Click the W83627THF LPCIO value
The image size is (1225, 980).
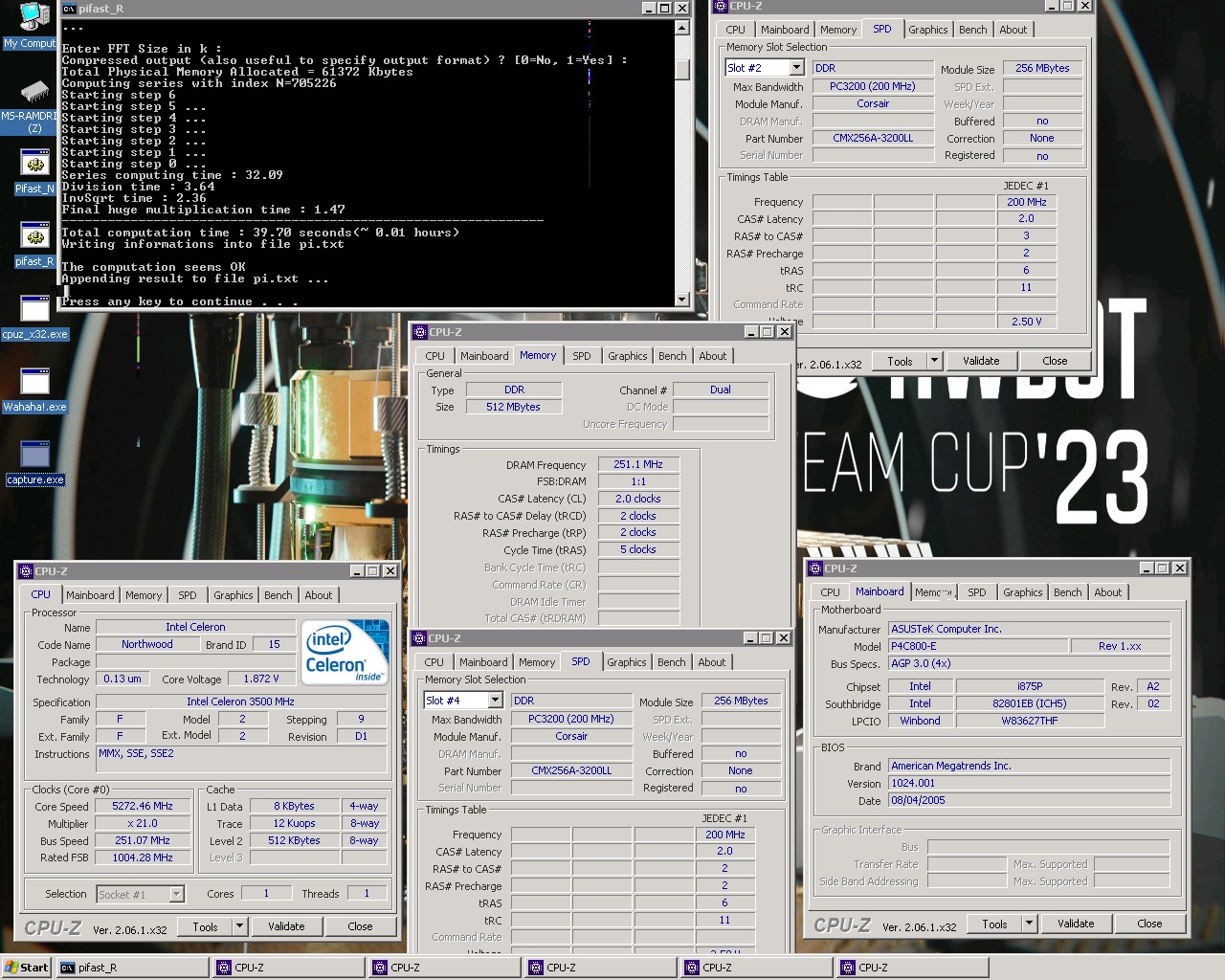1030,721
